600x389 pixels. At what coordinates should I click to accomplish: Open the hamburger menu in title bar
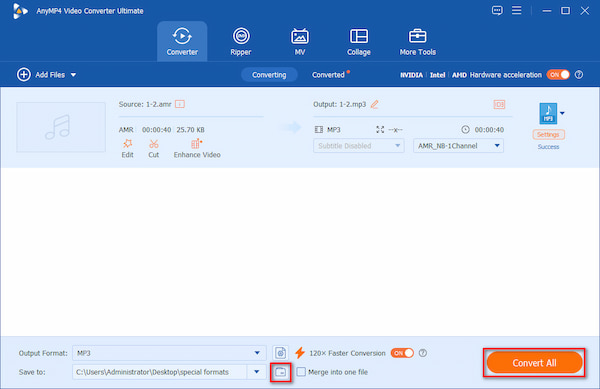point(517,10)
